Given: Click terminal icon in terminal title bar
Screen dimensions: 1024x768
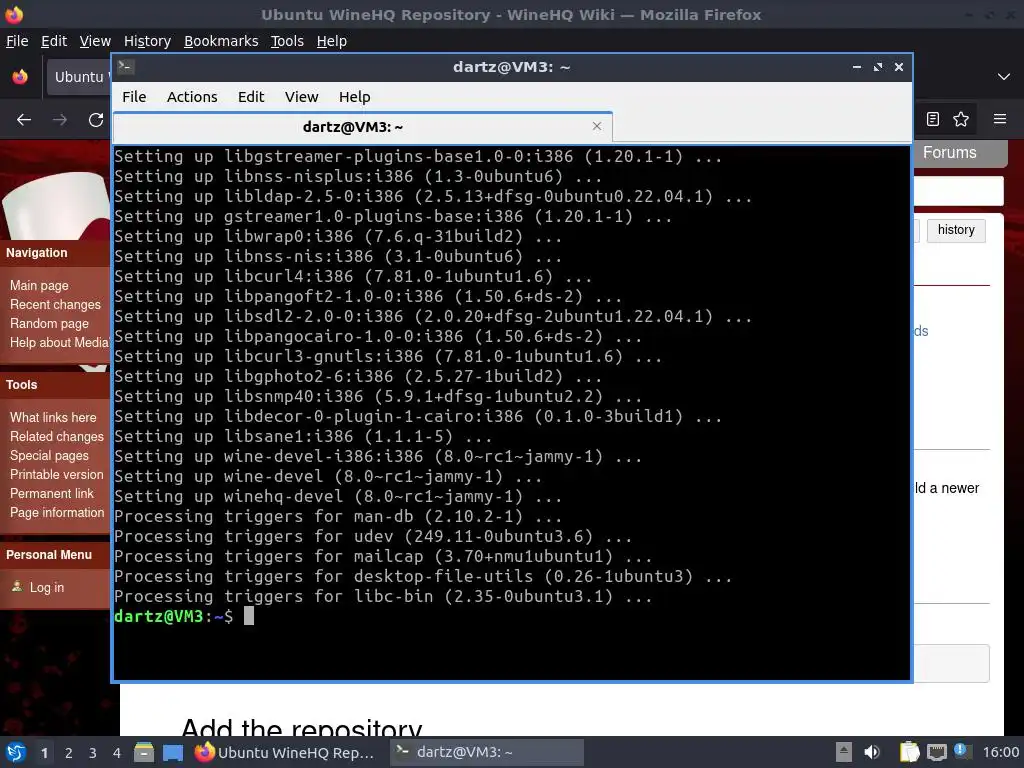Looking at the screenshot, I should coord(126,67).
